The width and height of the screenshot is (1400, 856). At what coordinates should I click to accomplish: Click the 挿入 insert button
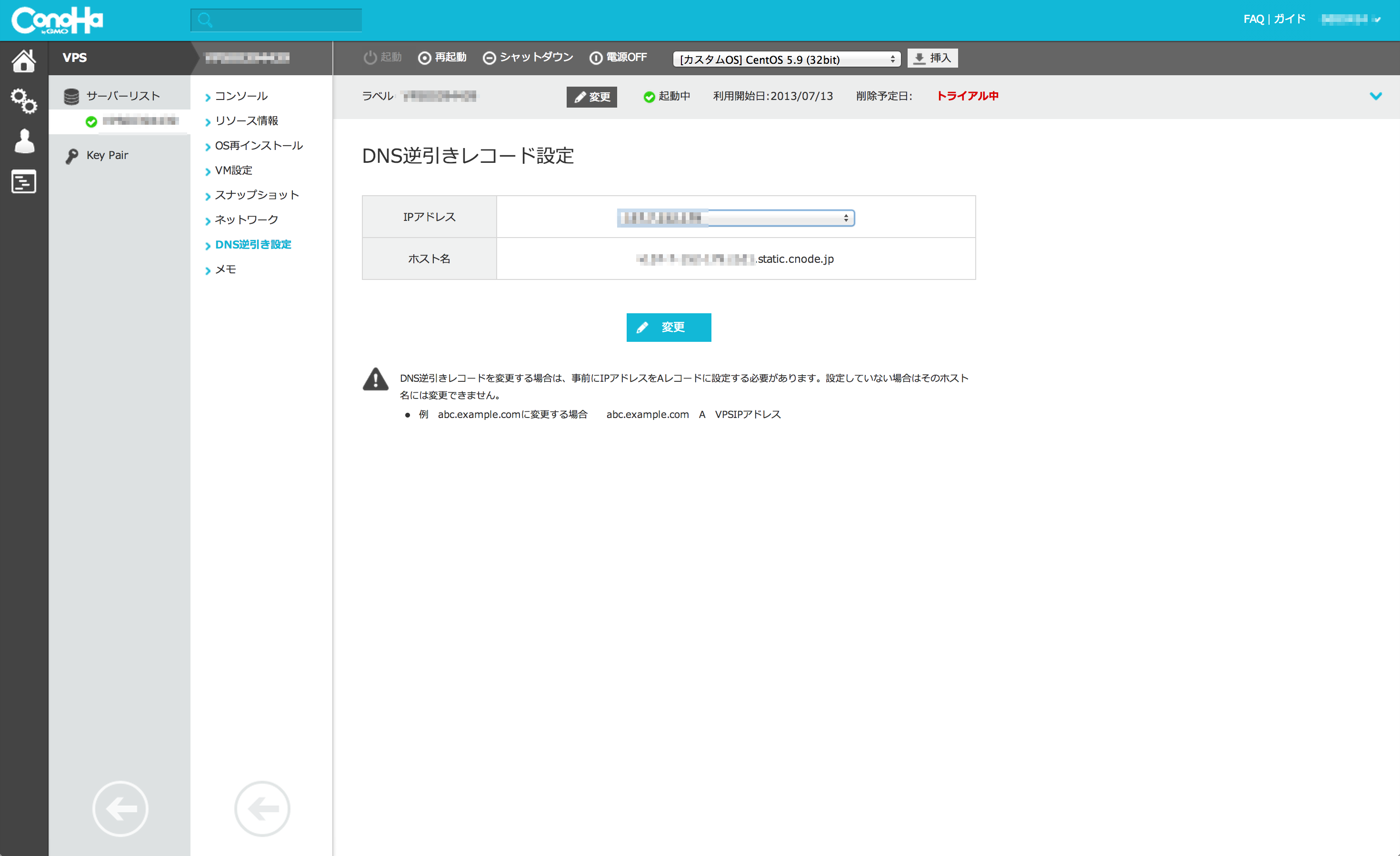(932, 58)
